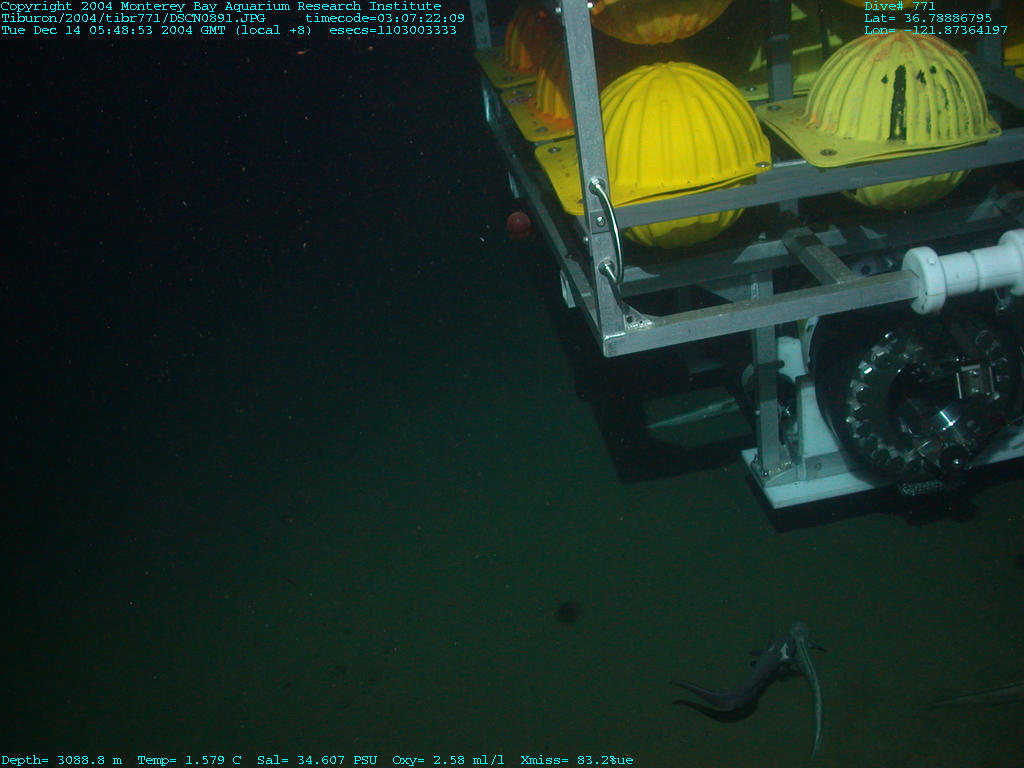The width and height of the screenshot is (1024, 768).
Task: Click the Dive# 771 label
Action: [x=900, y=6]
